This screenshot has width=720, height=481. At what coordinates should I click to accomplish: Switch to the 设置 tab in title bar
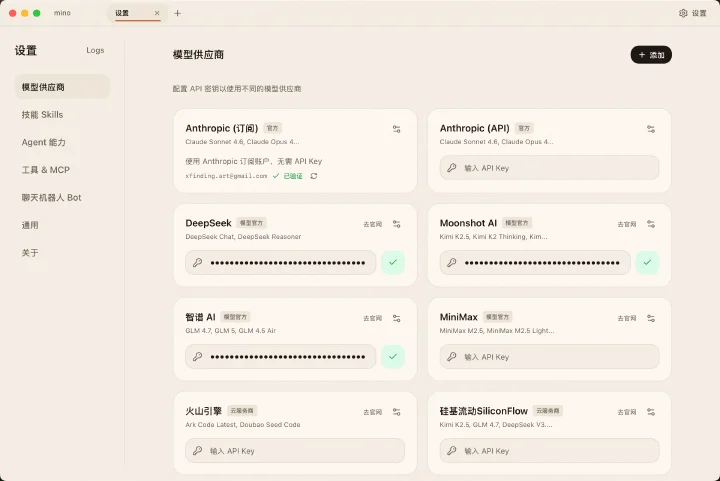click(137, 13)
